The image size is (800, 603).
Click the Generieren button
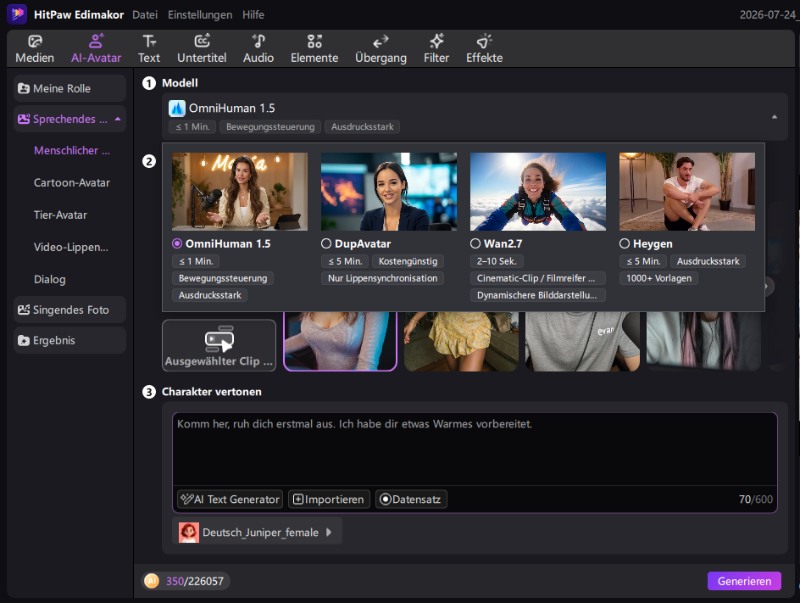744,581
